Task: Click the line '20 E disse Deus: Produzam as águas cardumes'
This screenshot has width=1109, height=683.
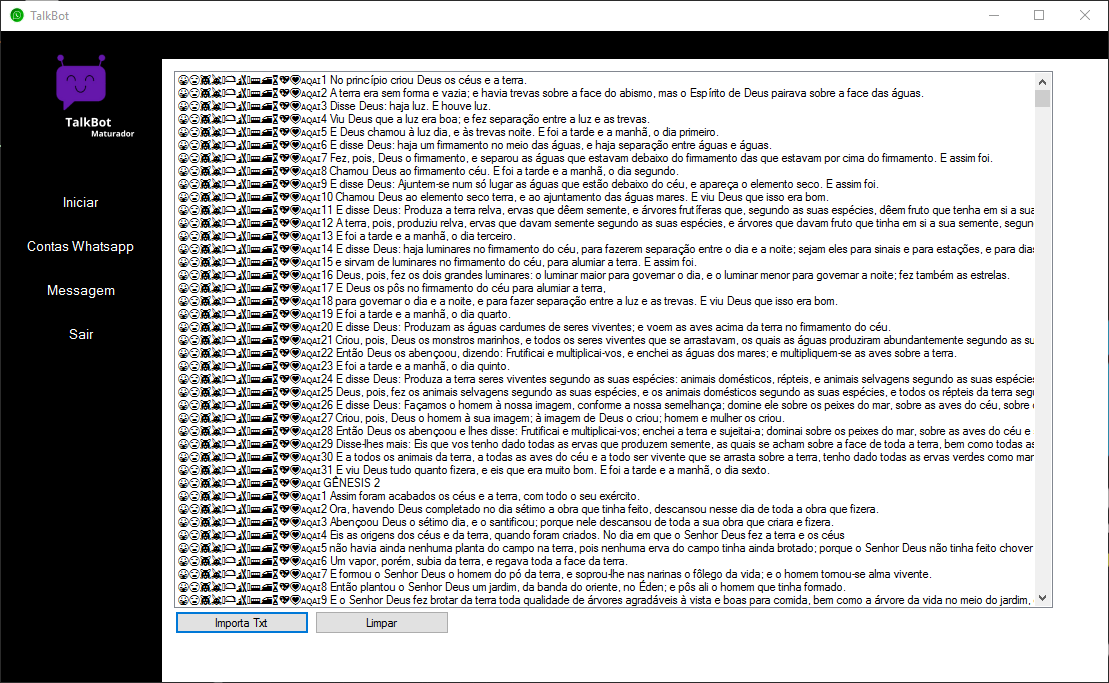Action: tap(534, 327)
